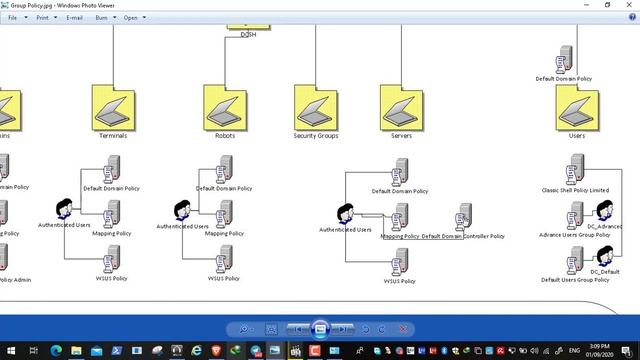Click Default Domain Controller Policy icon
The height and width of the screenshot is (360, 640).
click(x=464, y=217)
